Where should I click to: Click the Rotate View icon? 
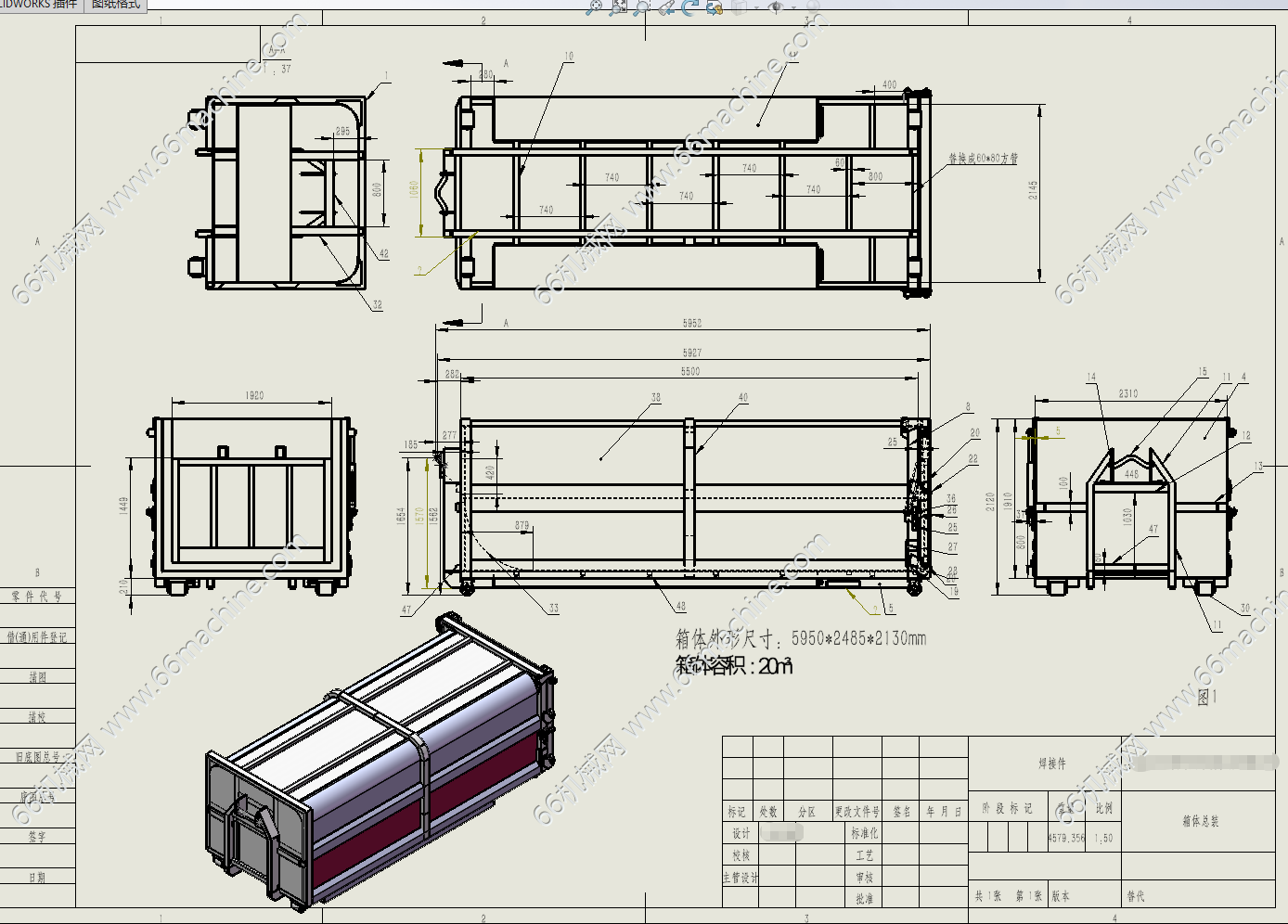[689, 7]
